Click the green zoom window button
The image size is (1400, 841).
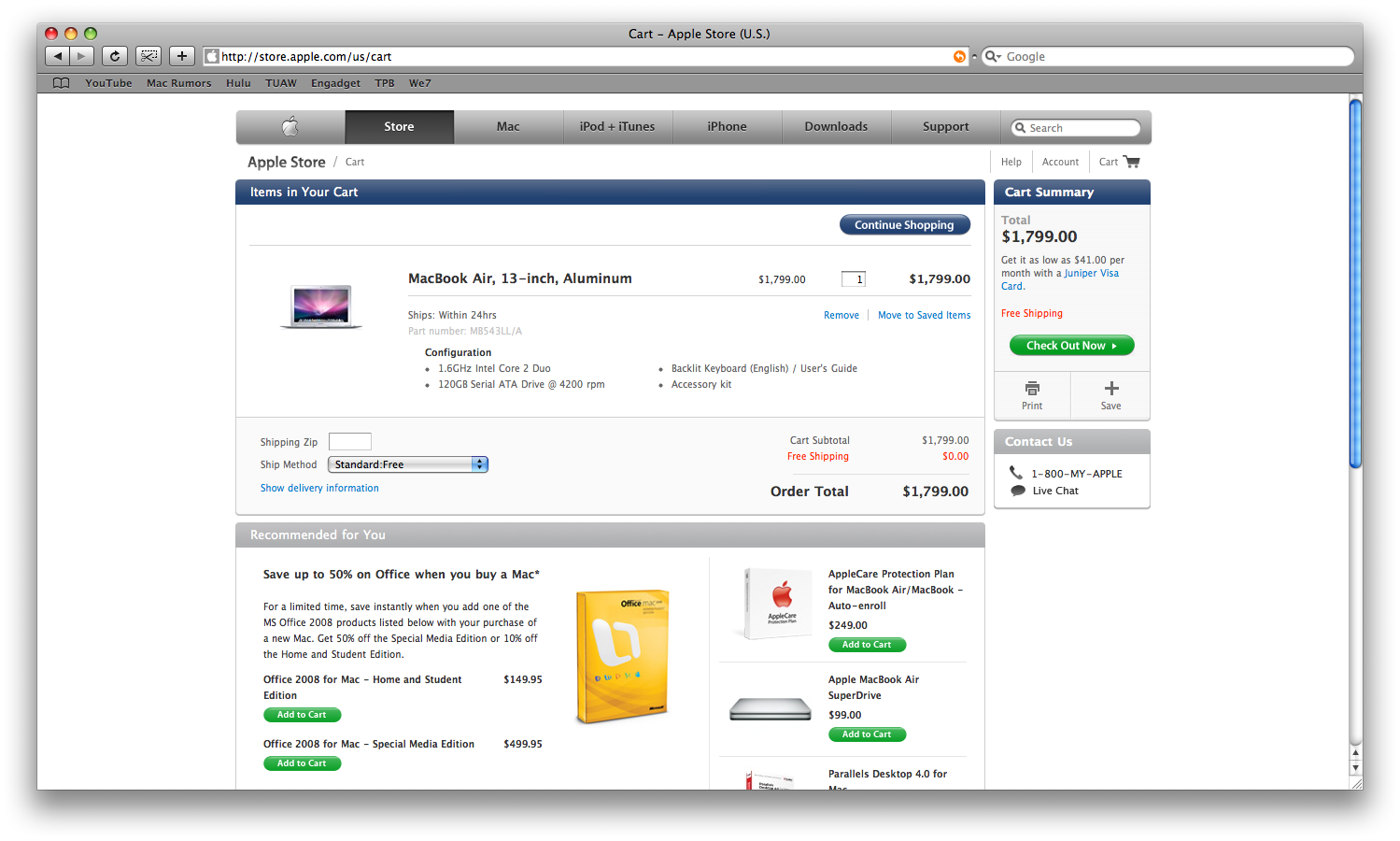tap(91, 34)
